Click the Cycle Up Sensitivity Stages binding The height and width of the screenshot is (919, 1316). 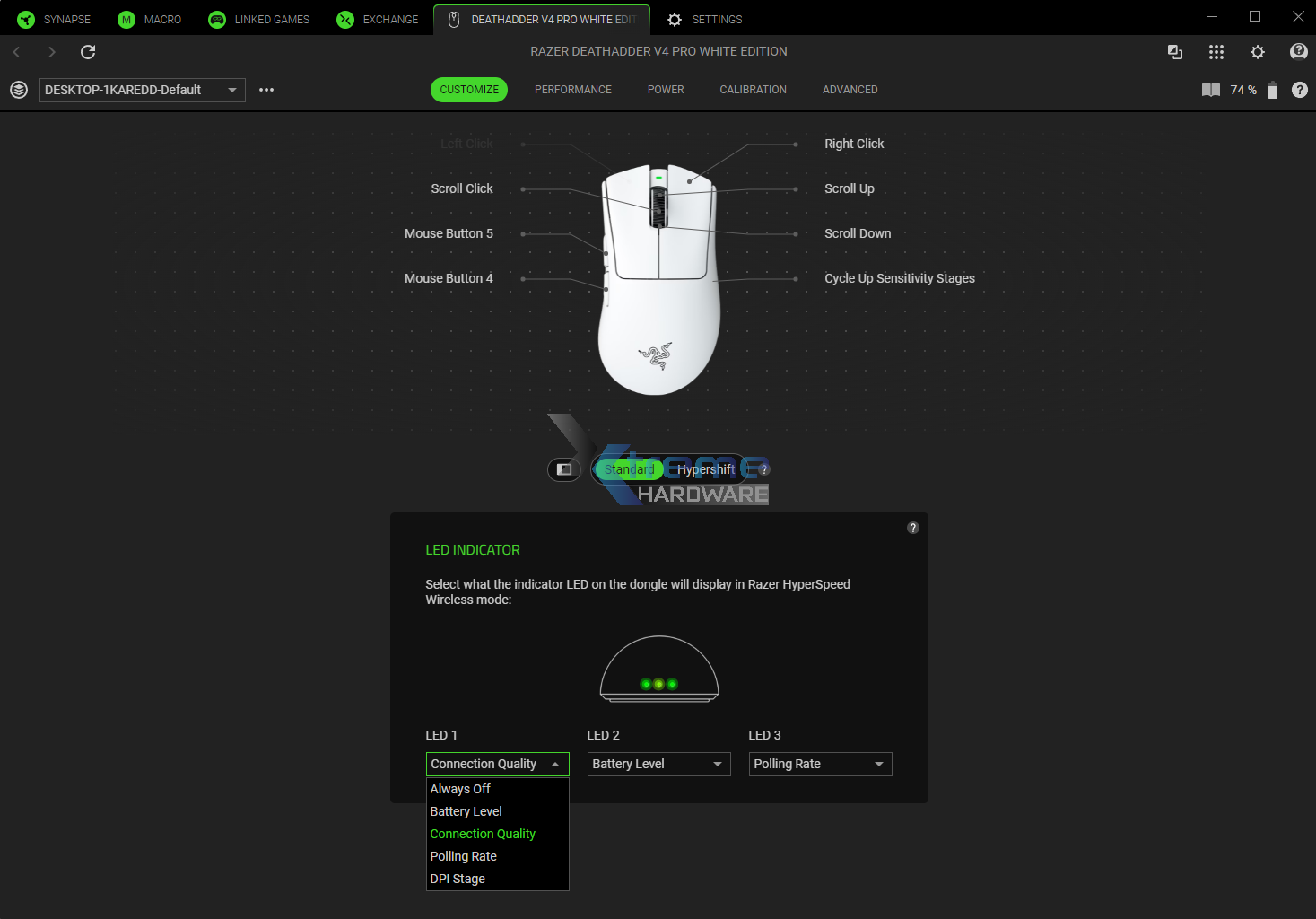(x=900, y=278)
